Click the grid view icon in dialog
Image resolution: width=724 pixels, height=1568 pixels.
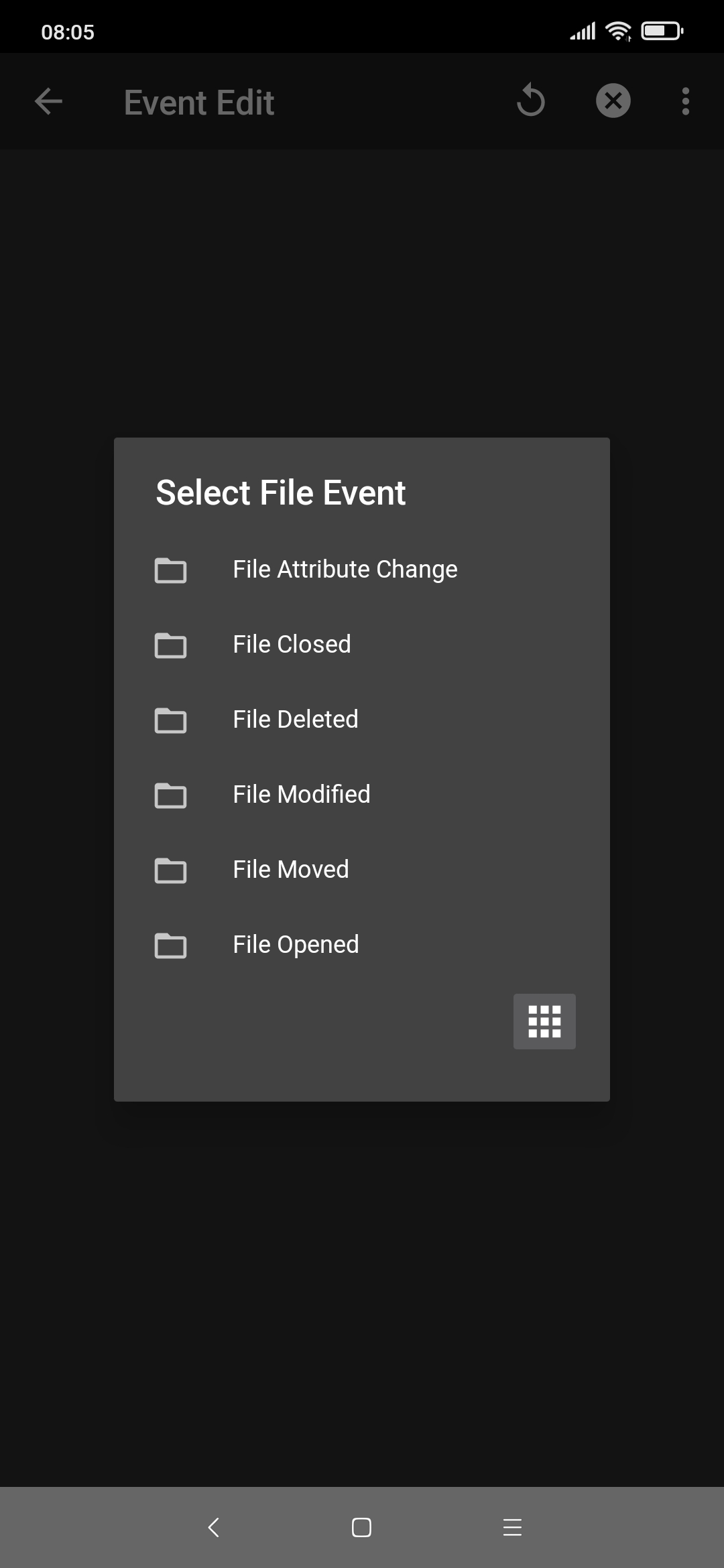(x=544, y=1021)
